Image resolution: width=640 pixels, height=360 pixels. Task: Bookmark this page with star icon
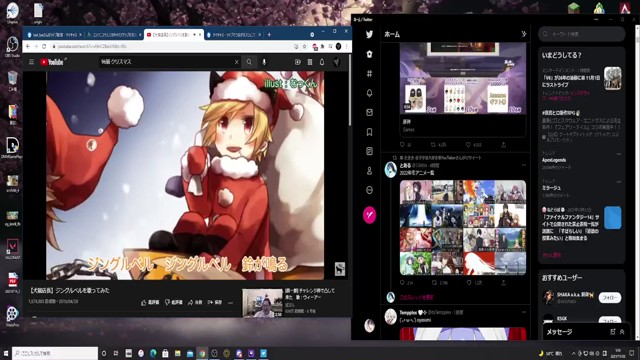coord(304,47)
